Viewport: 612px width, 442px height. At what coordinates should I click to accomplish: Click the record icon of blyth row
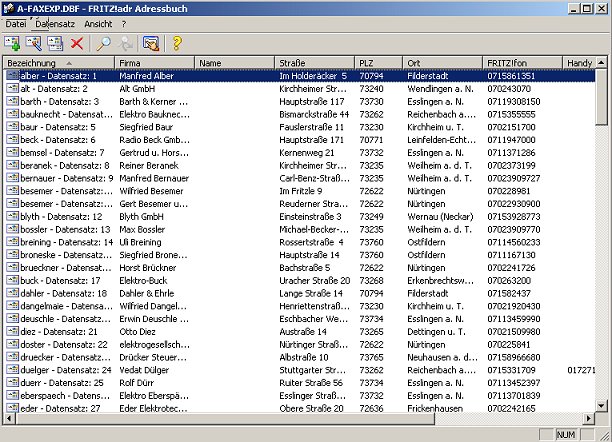[12, 216]
